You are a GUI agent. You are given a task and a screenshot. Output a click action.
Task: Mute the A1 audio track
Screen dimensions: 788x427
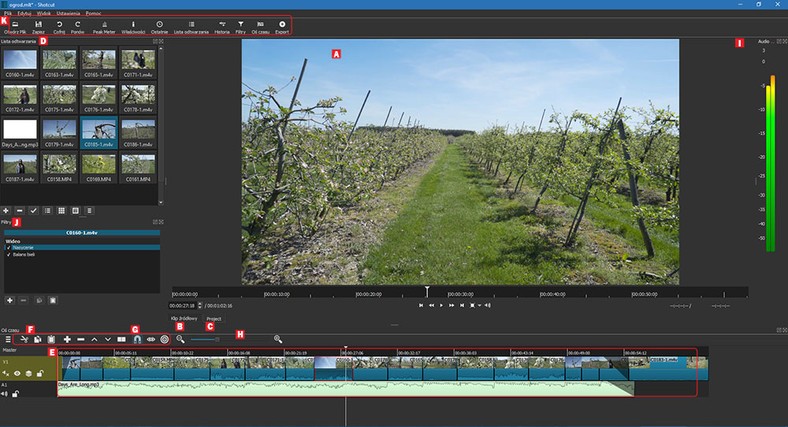(x=6, y=394)
